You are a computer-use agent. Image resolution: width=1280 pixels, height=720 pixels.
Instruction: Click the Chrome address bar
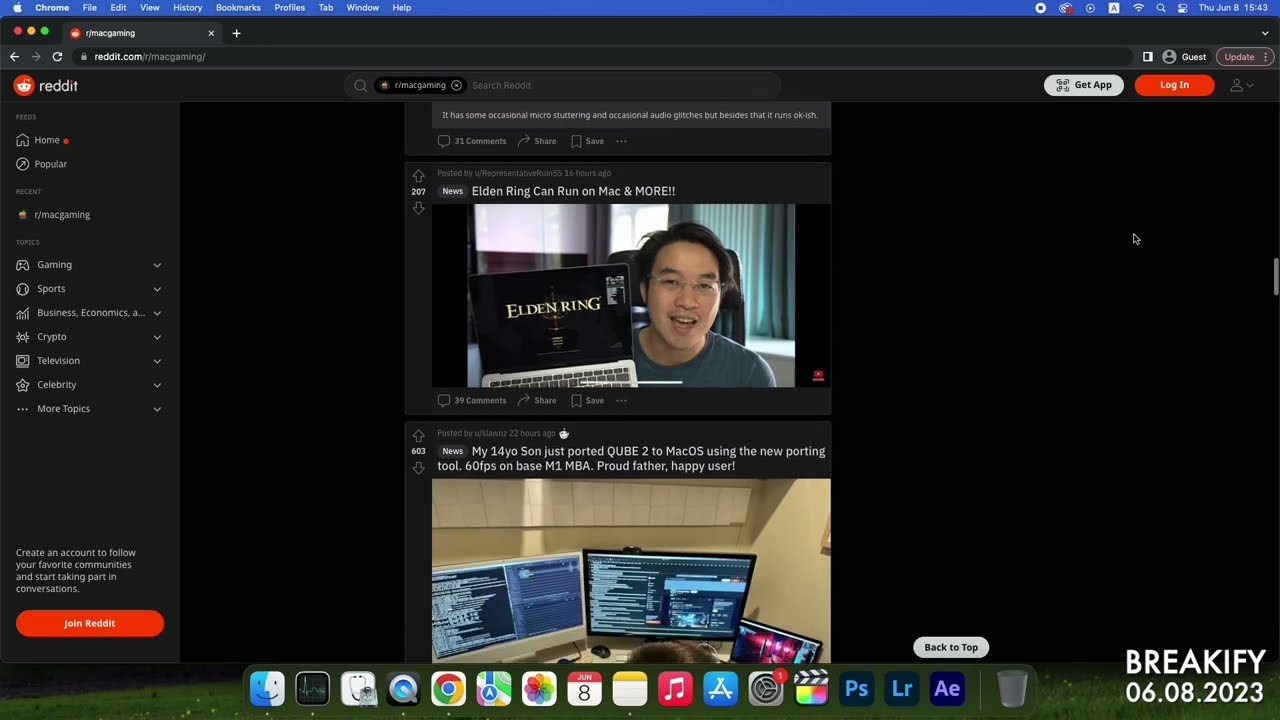pos(600,57)
